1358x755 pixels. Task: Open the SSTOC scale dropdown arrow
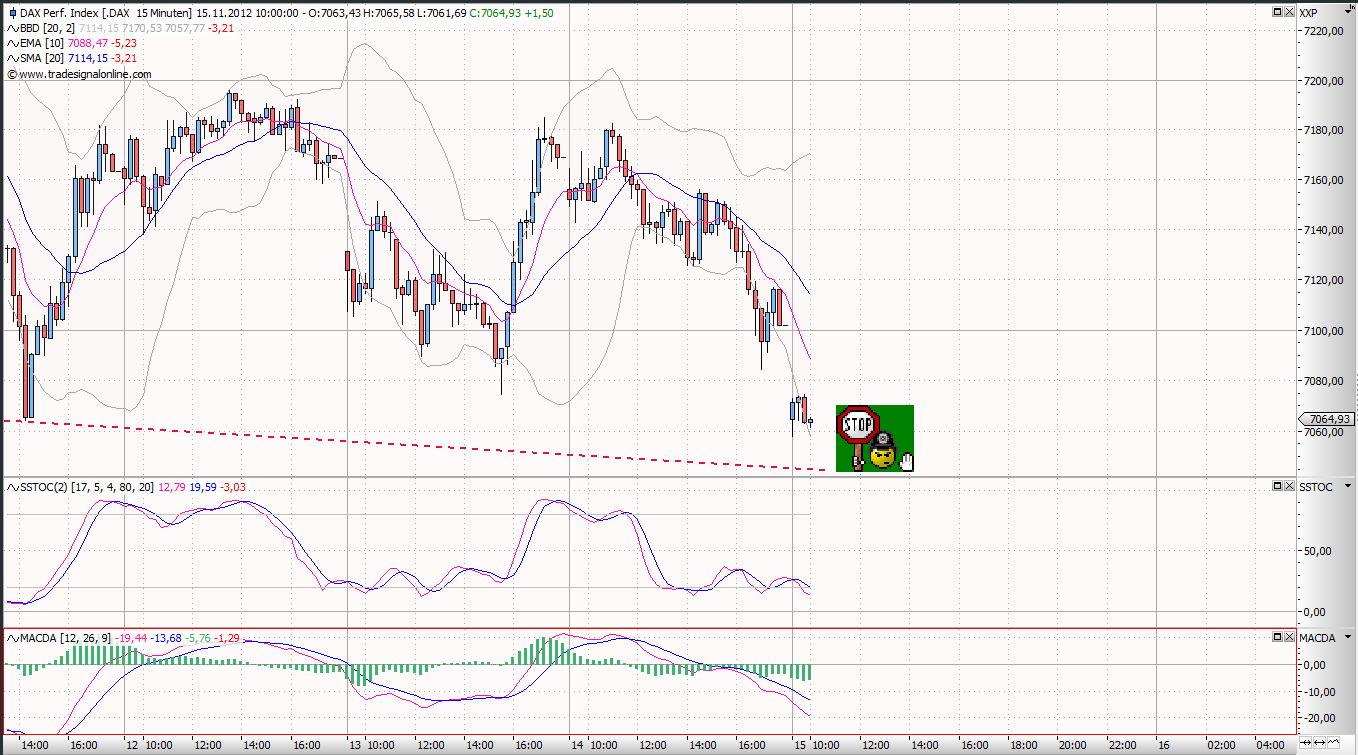[x=1349, y=486]
